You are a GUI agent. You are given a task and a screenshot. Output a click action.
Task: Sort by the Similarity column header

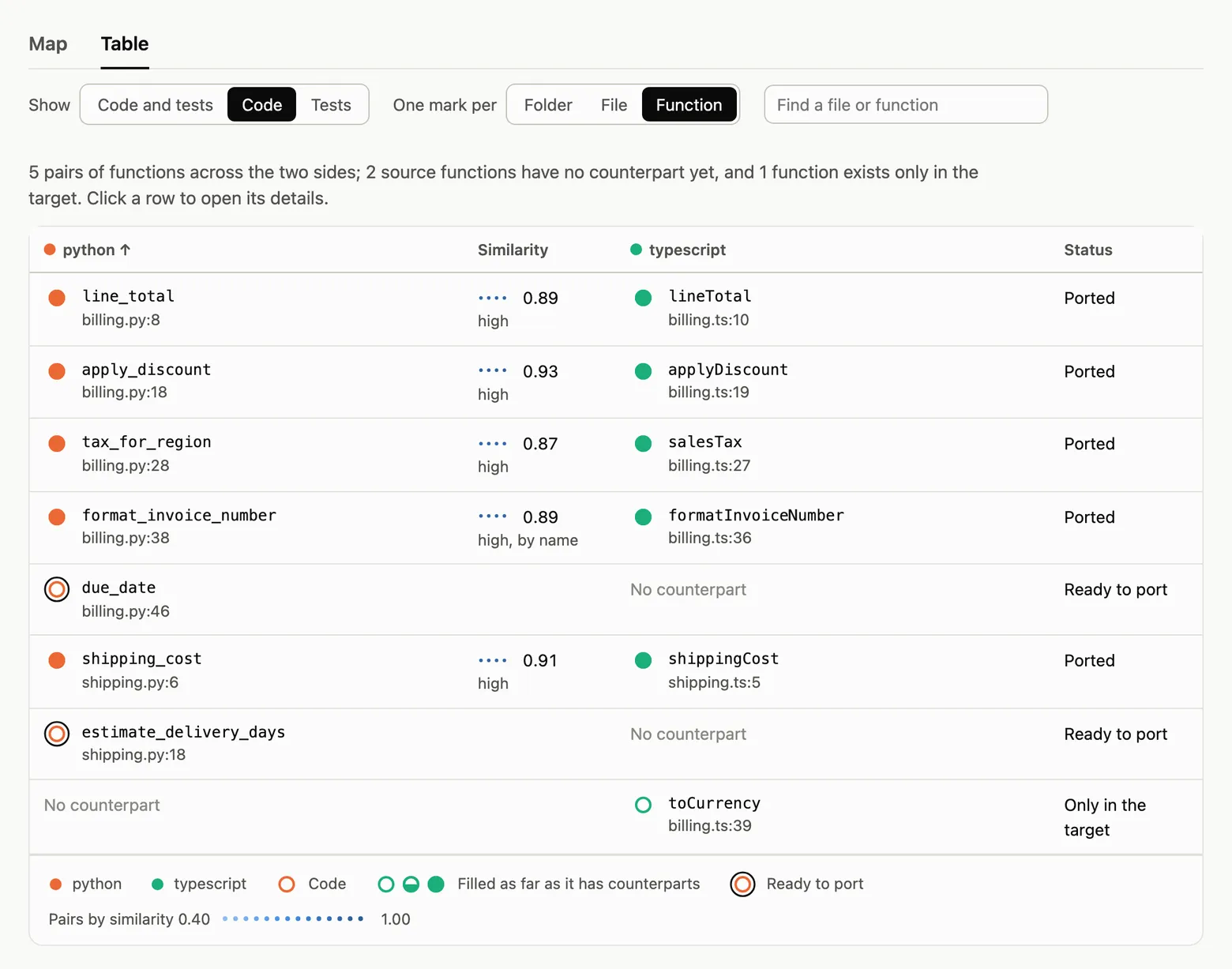513,250
